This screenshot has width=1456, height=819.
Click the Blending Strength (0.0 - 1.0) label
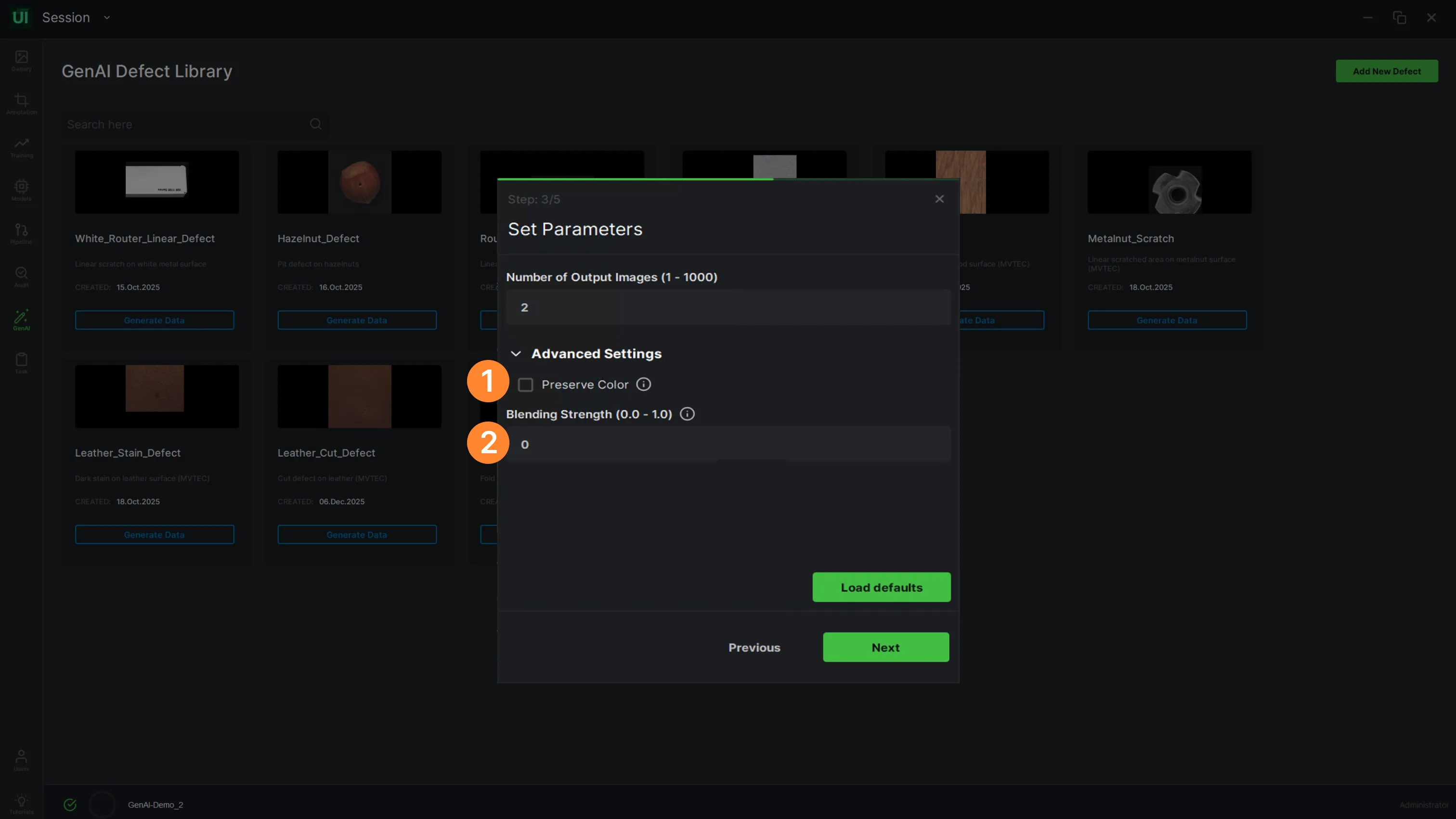589,414
